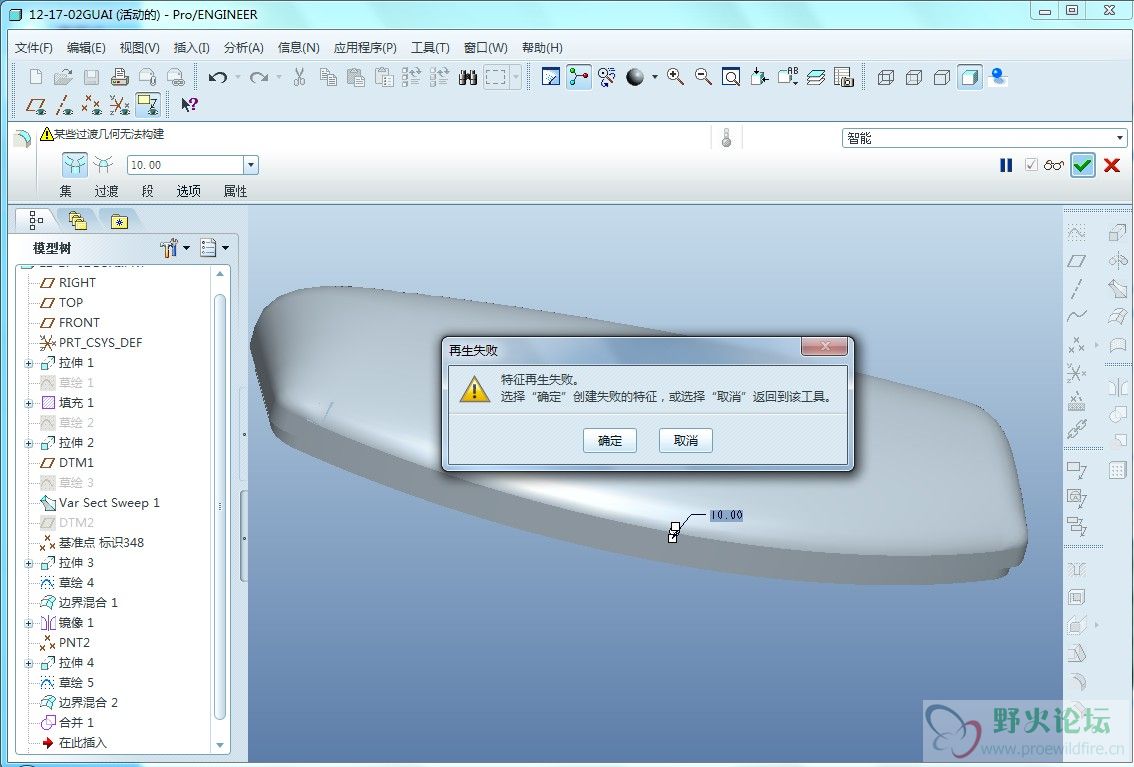Open the folder browser navigator tab

click(x=77, y=220)
